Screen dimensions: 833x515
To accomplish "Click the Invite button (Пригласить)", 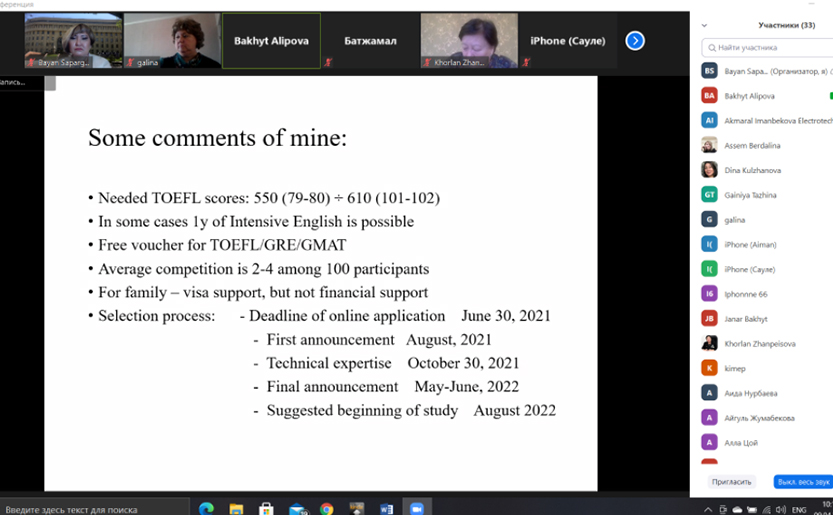I will point(731,481).
